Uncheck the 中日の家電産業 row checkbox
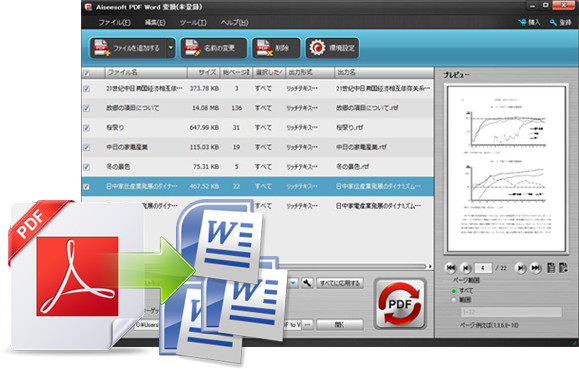This screenshot has height=369, width=579. tap(86, 147)
